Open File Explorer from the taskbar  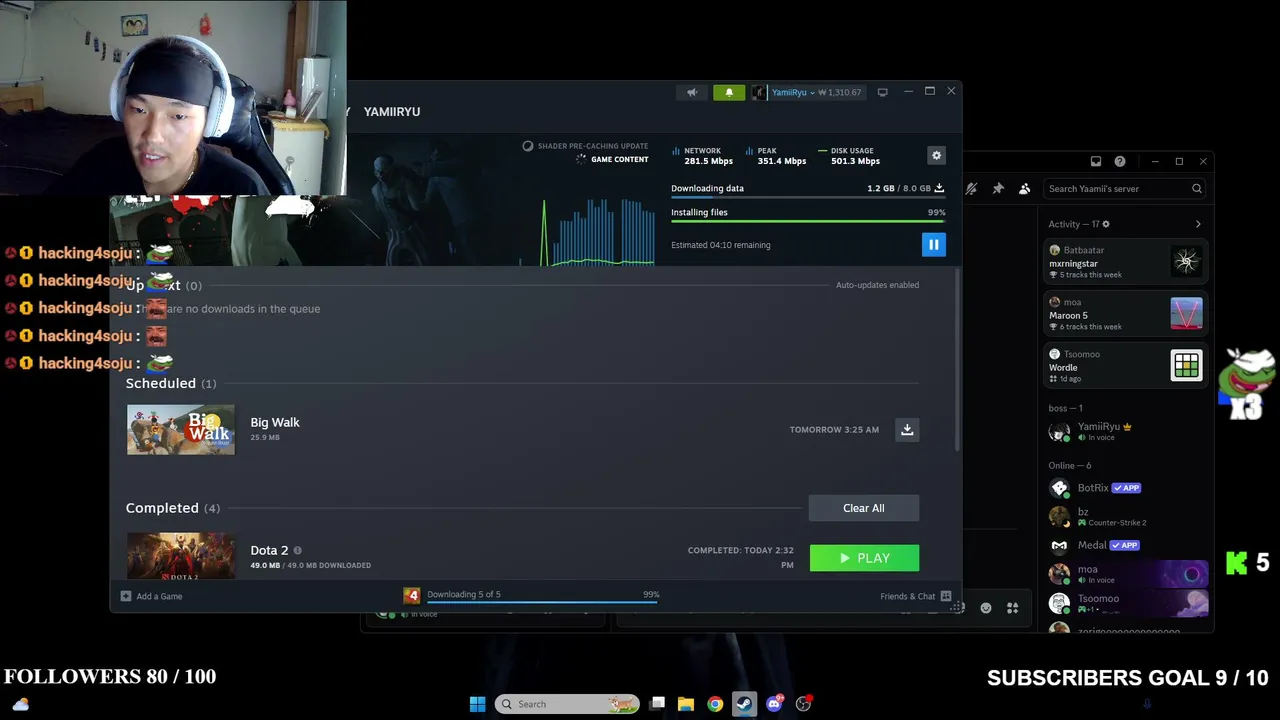tap(686, 704)
